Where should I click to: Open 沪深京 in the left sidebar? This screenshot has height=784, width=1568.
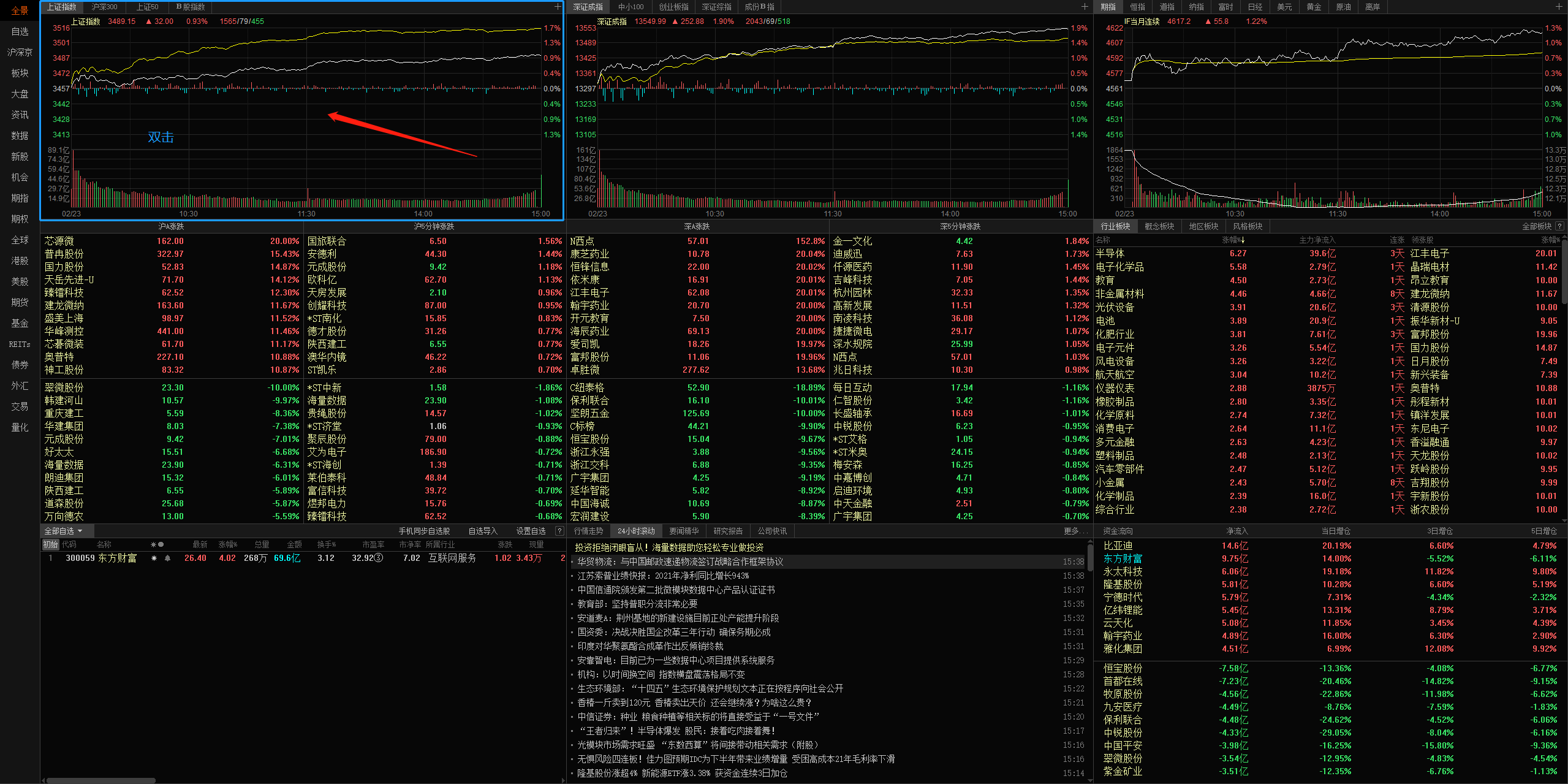click(x=20, y=52)
